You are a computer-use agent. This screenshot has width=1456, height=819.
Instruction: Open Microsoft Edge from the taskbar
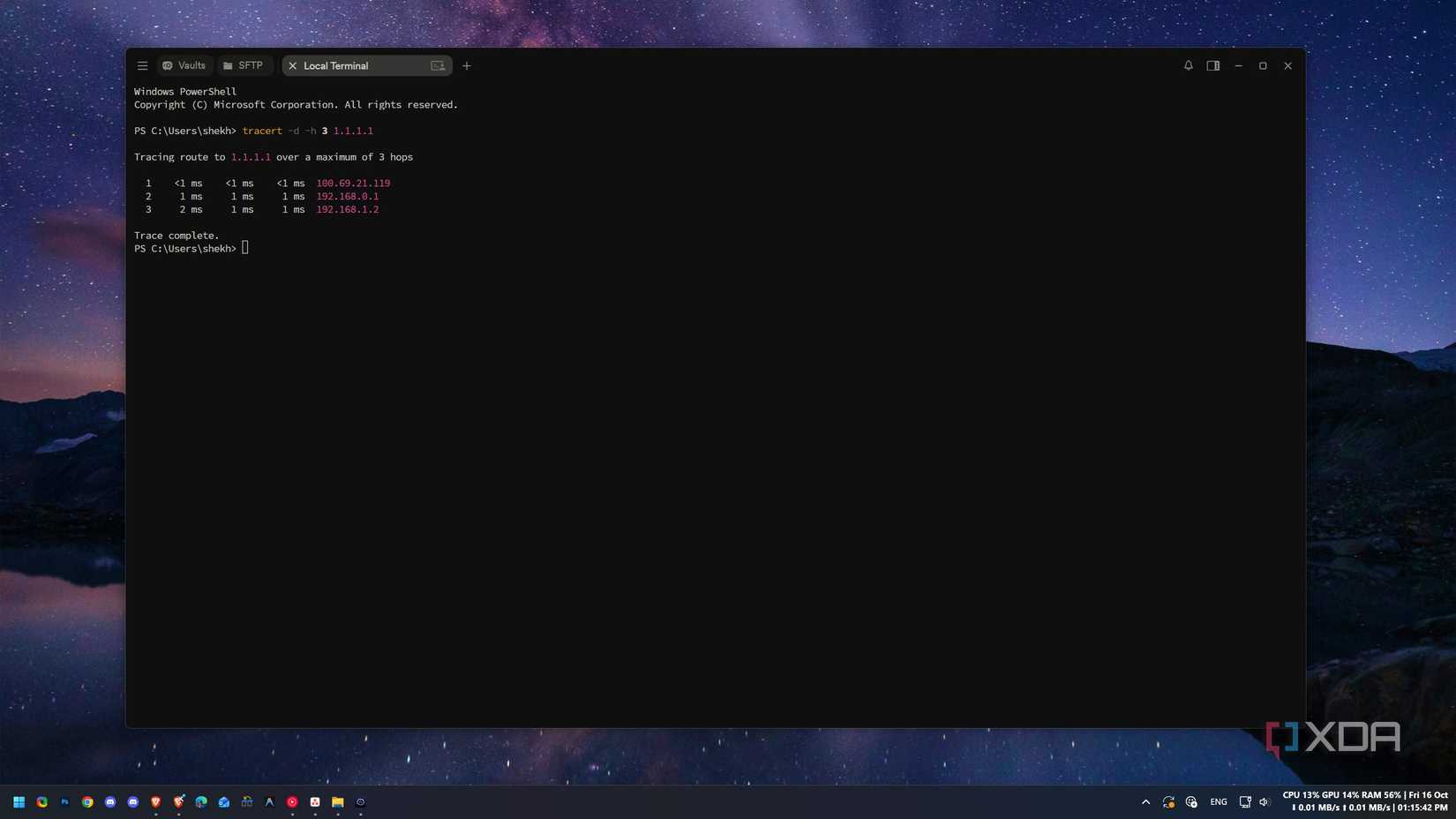(x=201, y=802)
